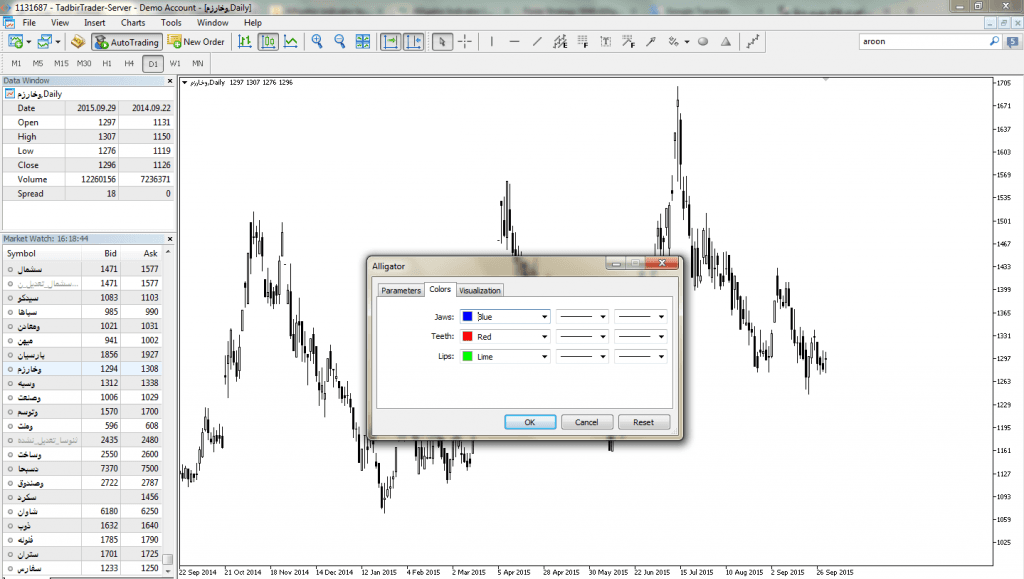1024x579 pixels.
Task: Switch to the Visualization tab
Action: 479,290
